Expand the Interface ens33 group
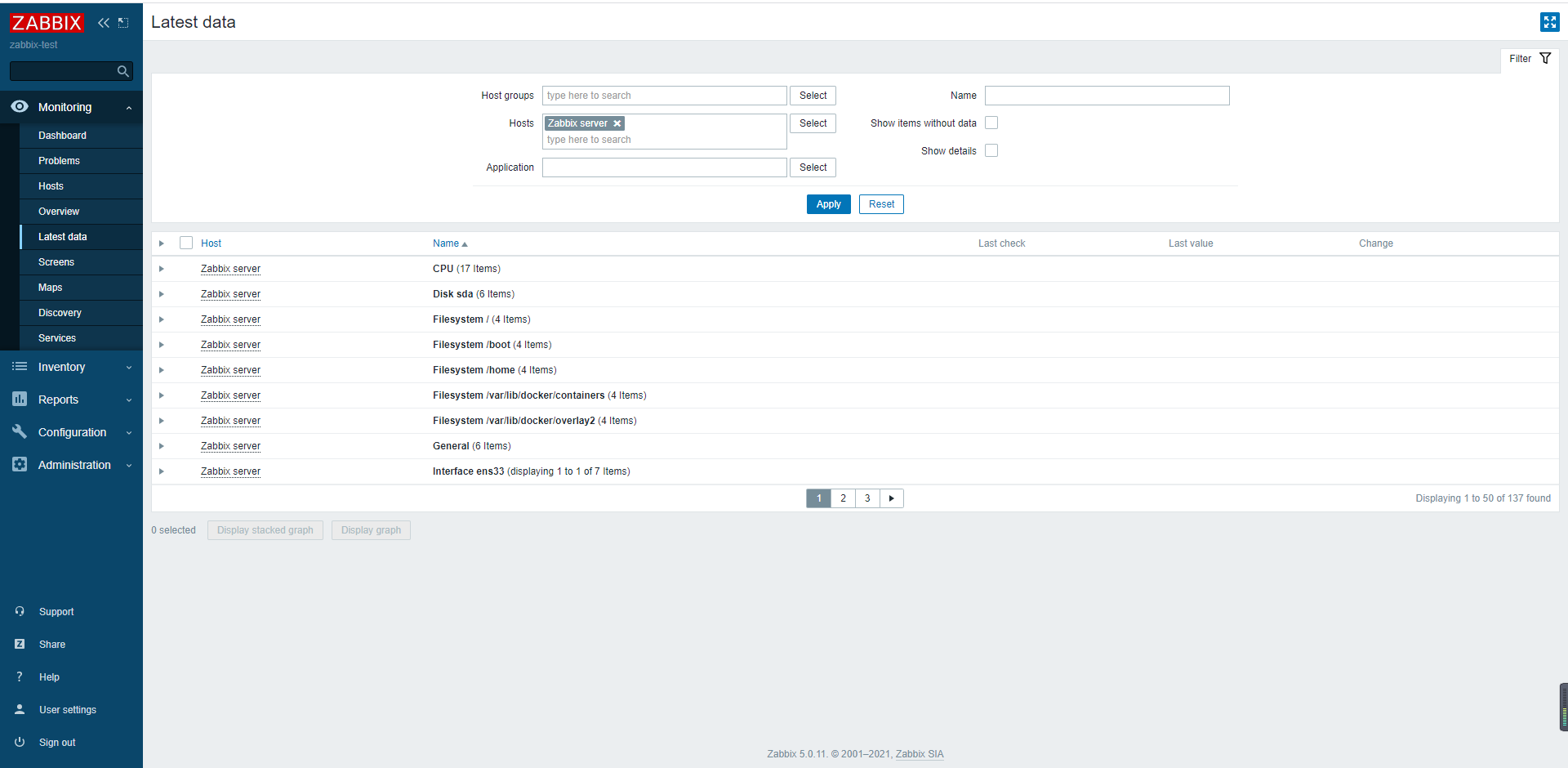 coord(162,471)
